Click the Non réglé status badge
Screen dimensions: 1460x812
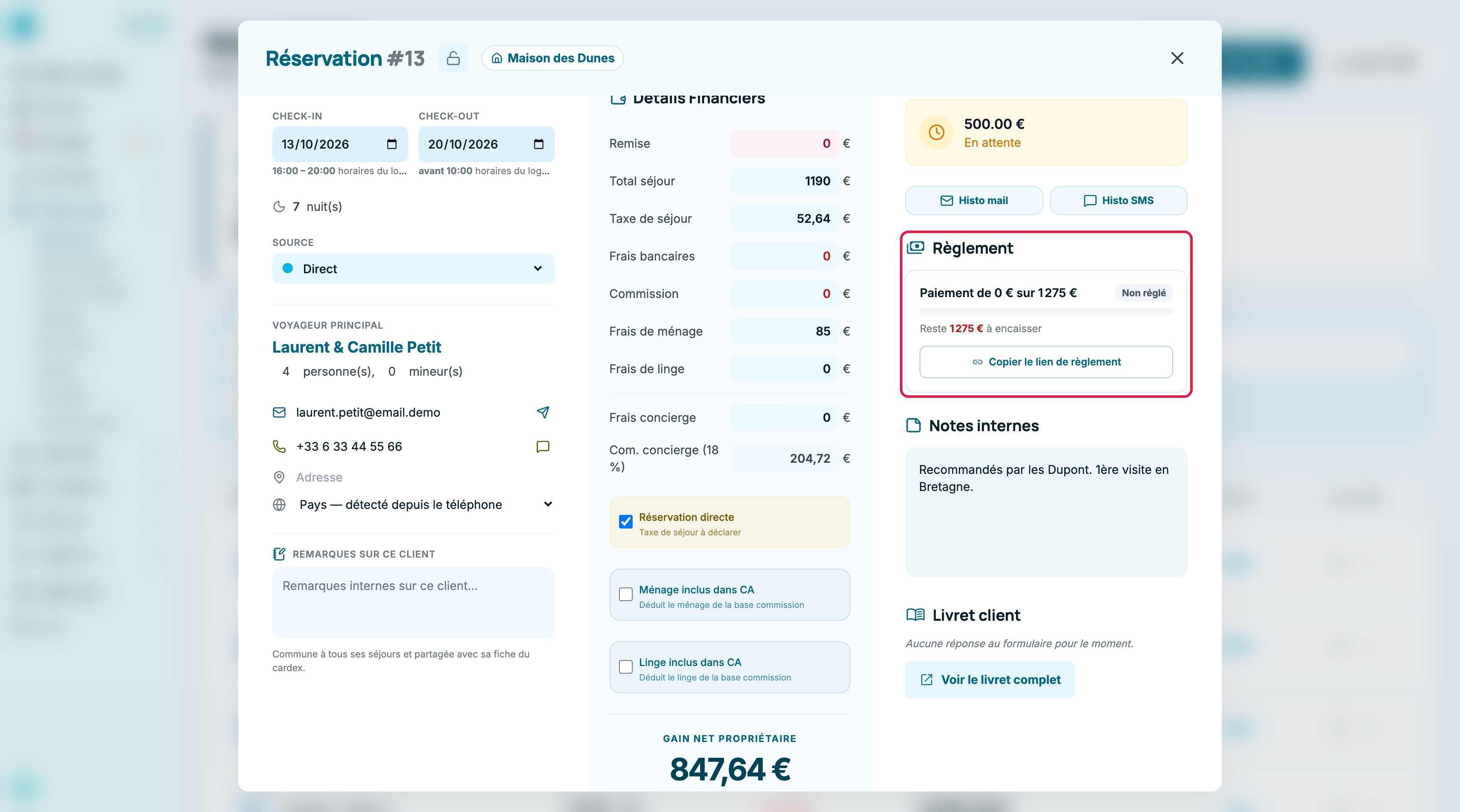(x=1143, y=292)
